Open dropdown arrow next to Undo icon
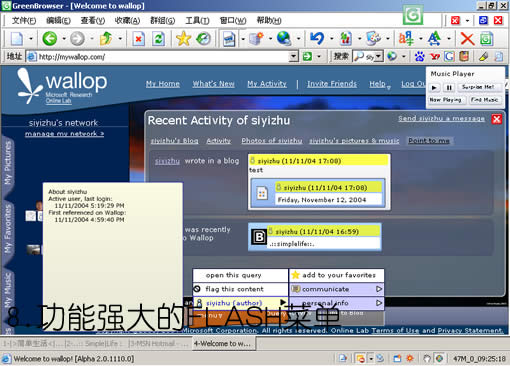This screenshot has width=510, height=366. 331,39
